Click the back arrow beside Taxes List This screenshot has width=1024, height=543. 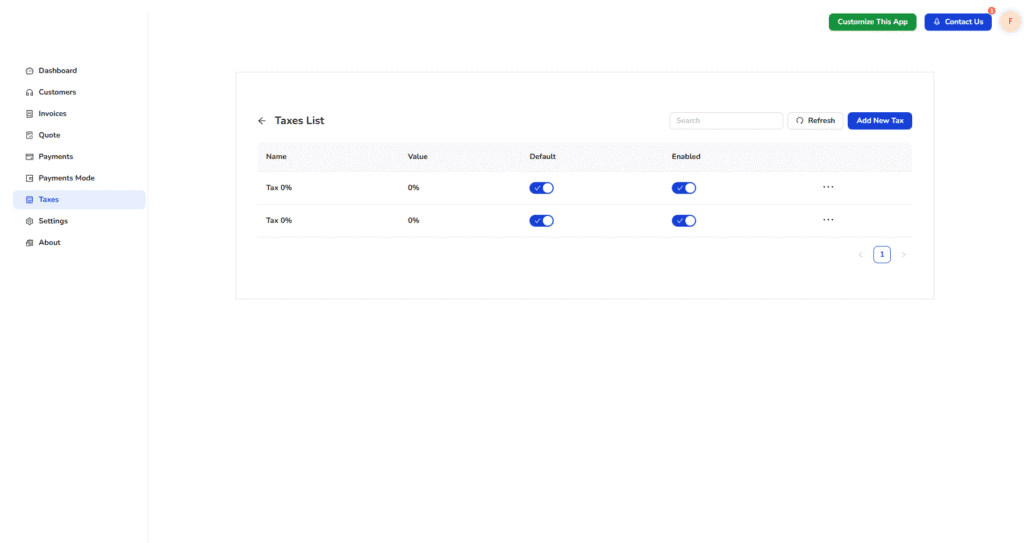pyautogui.click(x=262, y=121)
